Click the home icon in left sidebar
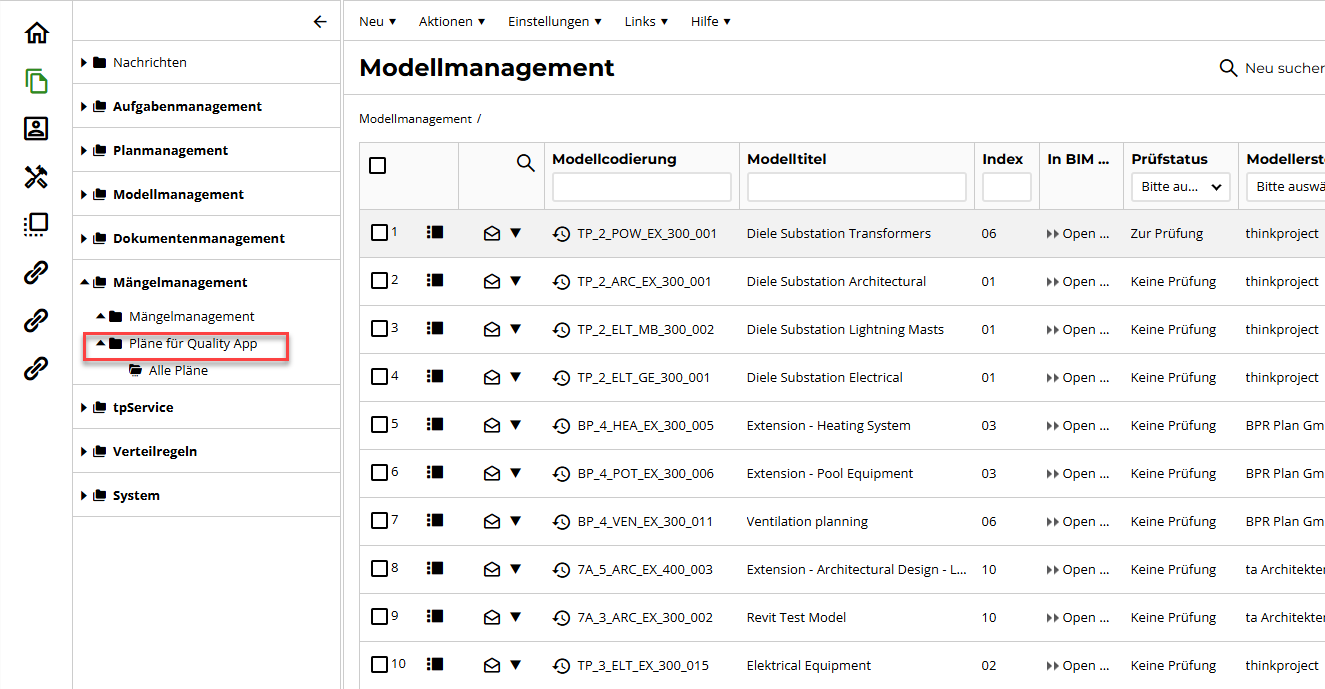The image size is (1325, 689). tap(36, 33)
